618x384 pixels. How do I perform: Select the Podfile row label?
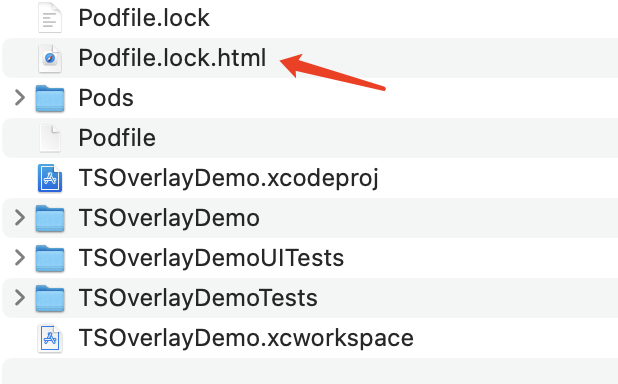[x=117, y=138]
